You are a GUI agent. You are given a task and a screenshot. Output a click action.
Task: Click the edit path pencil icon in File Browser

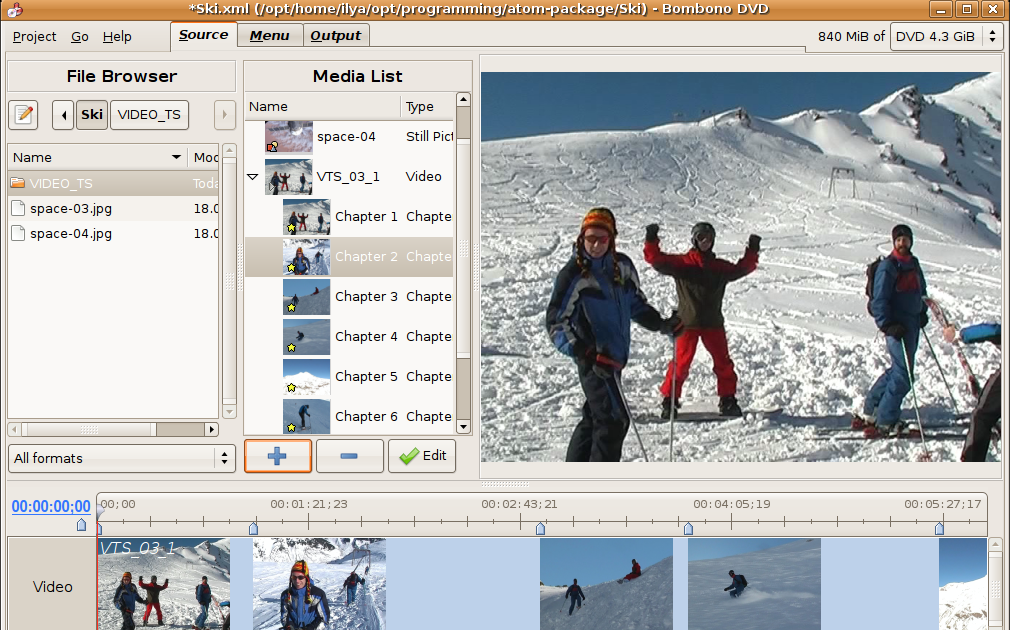23,115
